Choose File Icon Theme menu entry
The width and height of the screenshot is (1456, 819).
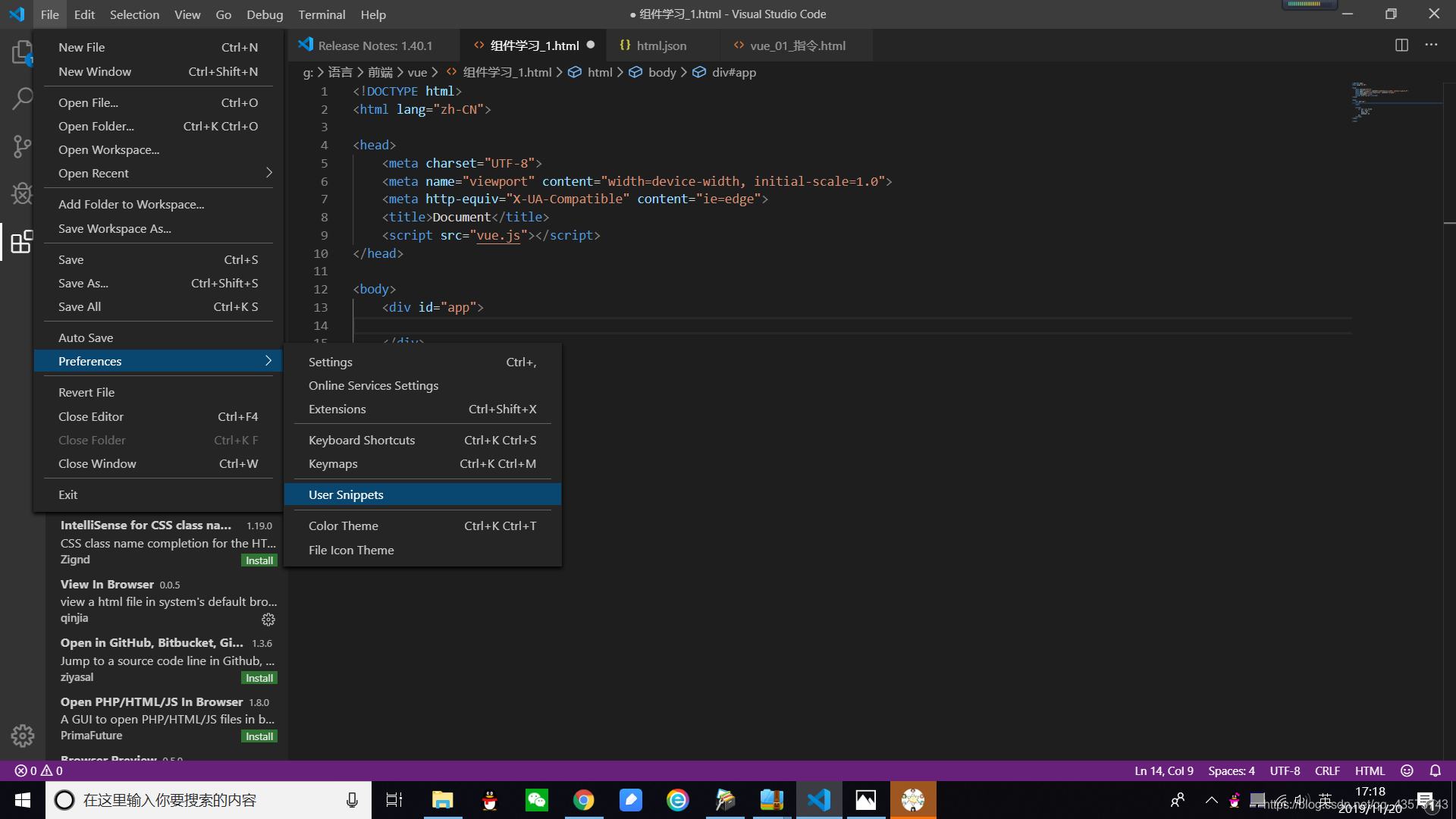point(422,550)
